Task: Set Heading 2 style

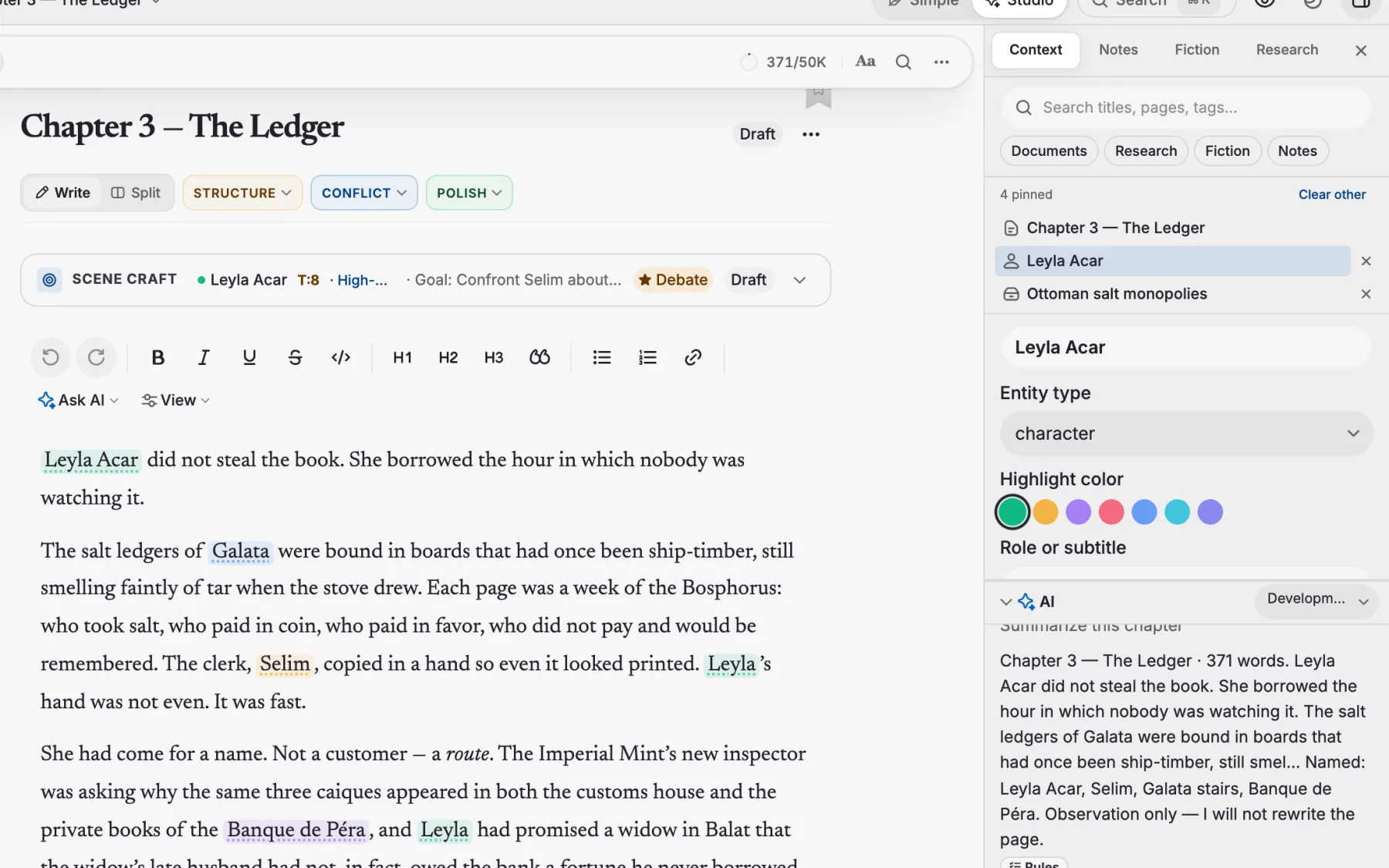Action: tap(448, 357)
